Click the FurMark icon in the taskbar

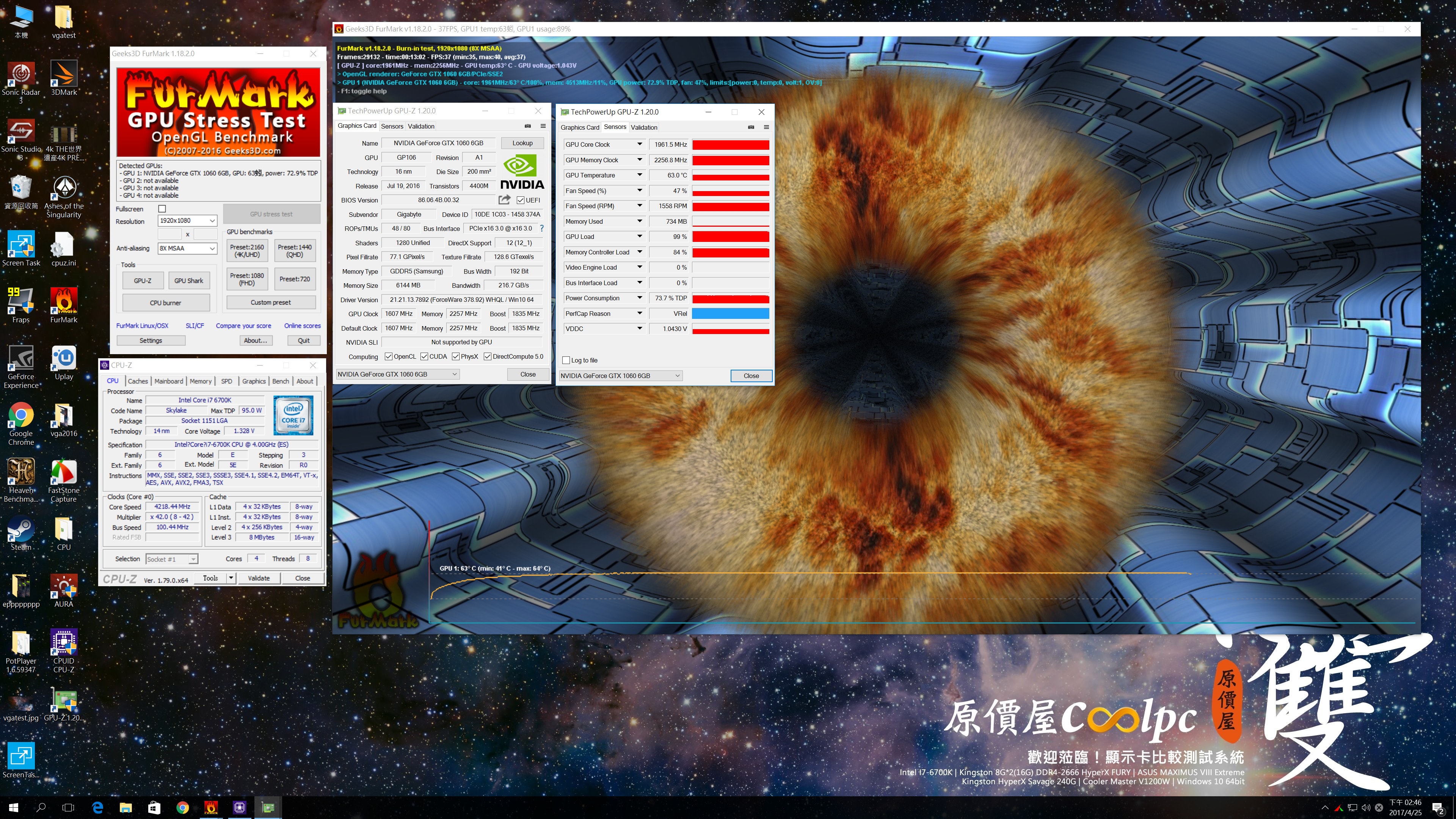click(x=211, y=807)
